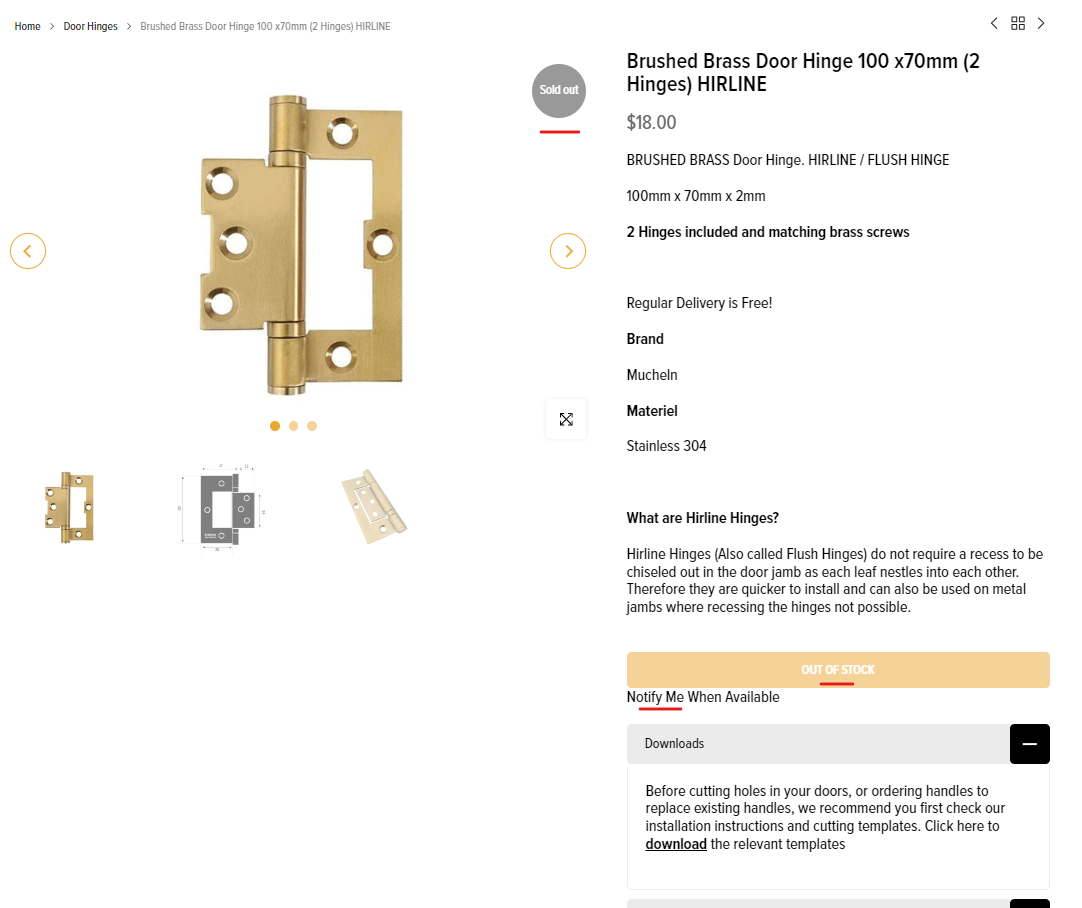Click Notify Me When Available

coord(703,697)
